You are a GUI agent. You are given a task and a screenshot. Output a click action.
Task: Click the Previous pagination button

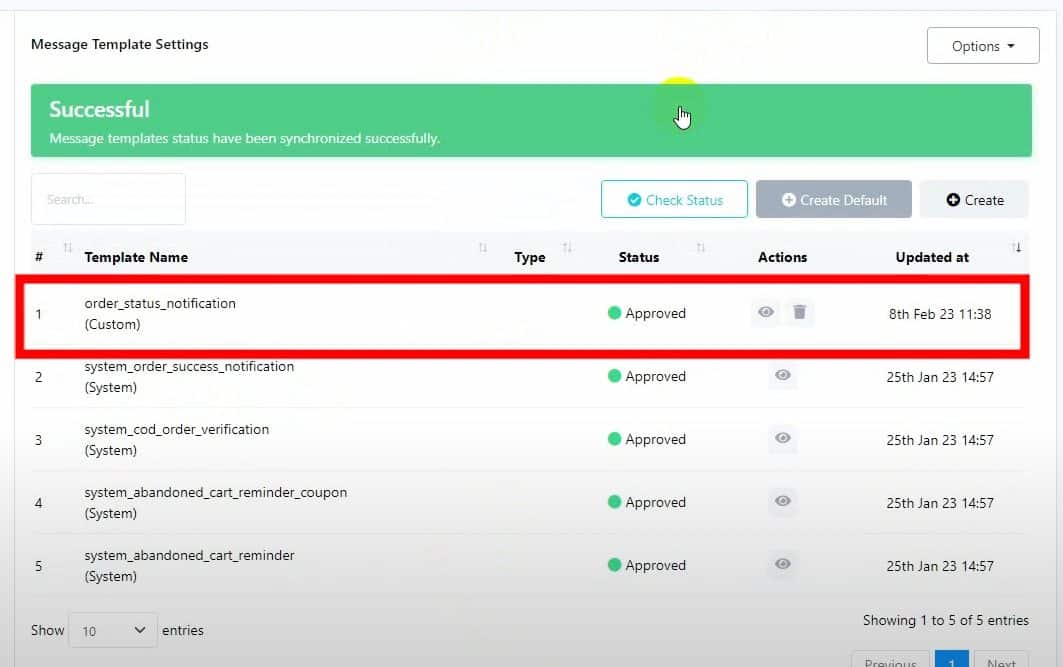pyautogui.click(x=890, y=661)
